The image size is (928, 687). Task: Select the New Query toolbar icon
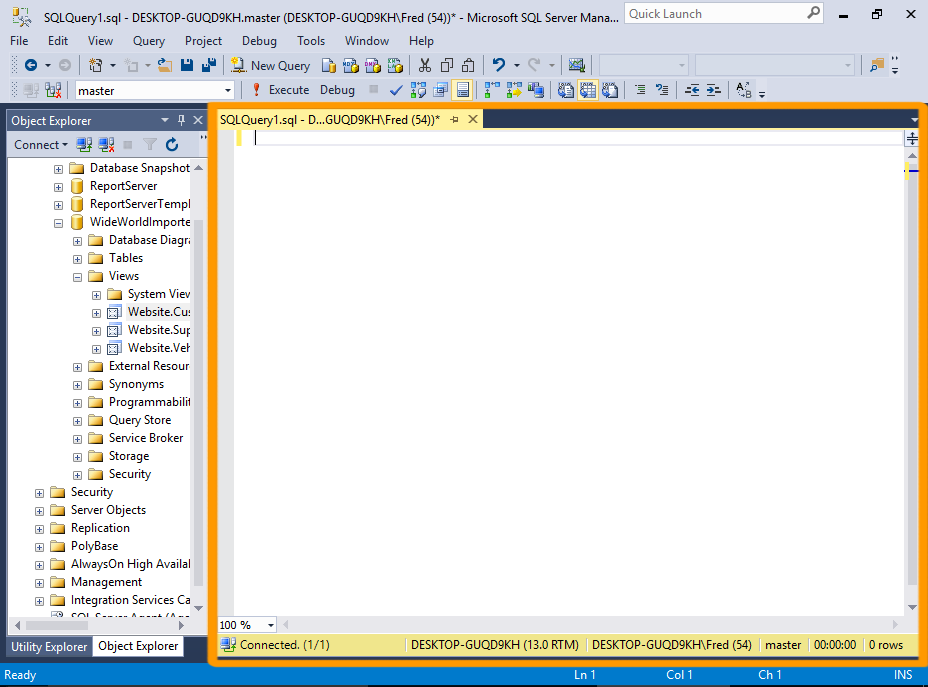pyautogui.click(x=272, y=64)
